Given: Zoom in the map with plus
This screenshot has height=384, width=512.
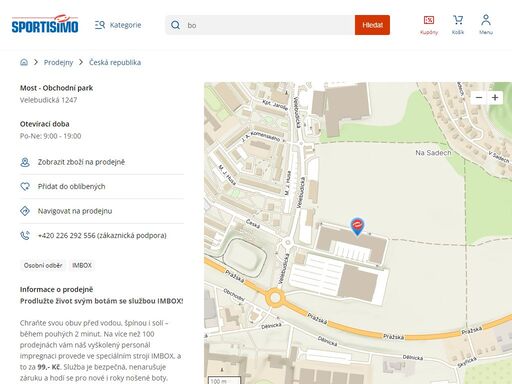Looking at the screenshot, I should pyautogui.click(x=495, y=98).
